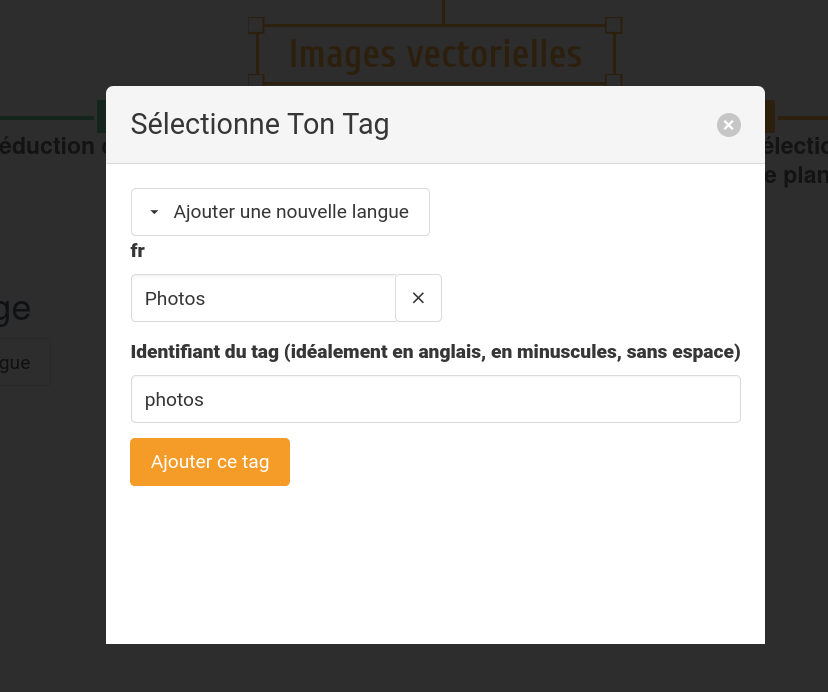Focus the photos identifier field
828x692 pixels.
[435, 399]
